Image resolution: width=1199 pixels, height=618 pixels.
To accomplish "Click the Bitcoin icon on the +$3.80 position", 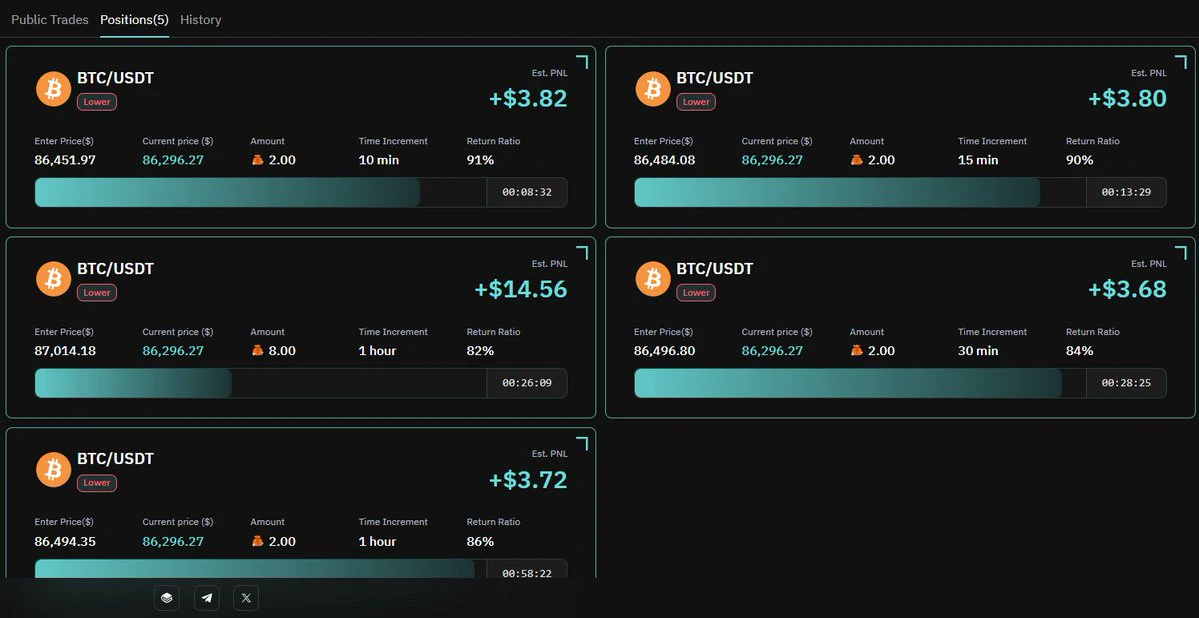I will [x=653, y=89].
